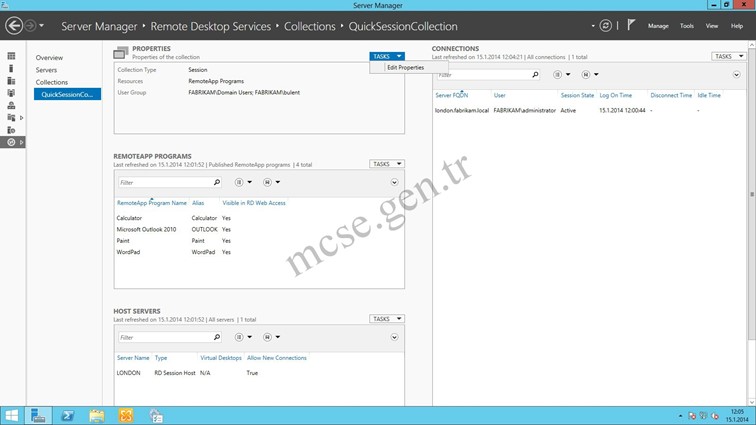The width and height of the screenshot is (756, 425).
Task: Click search magnifier in Host Servers filter
Action: click(217, 337)
